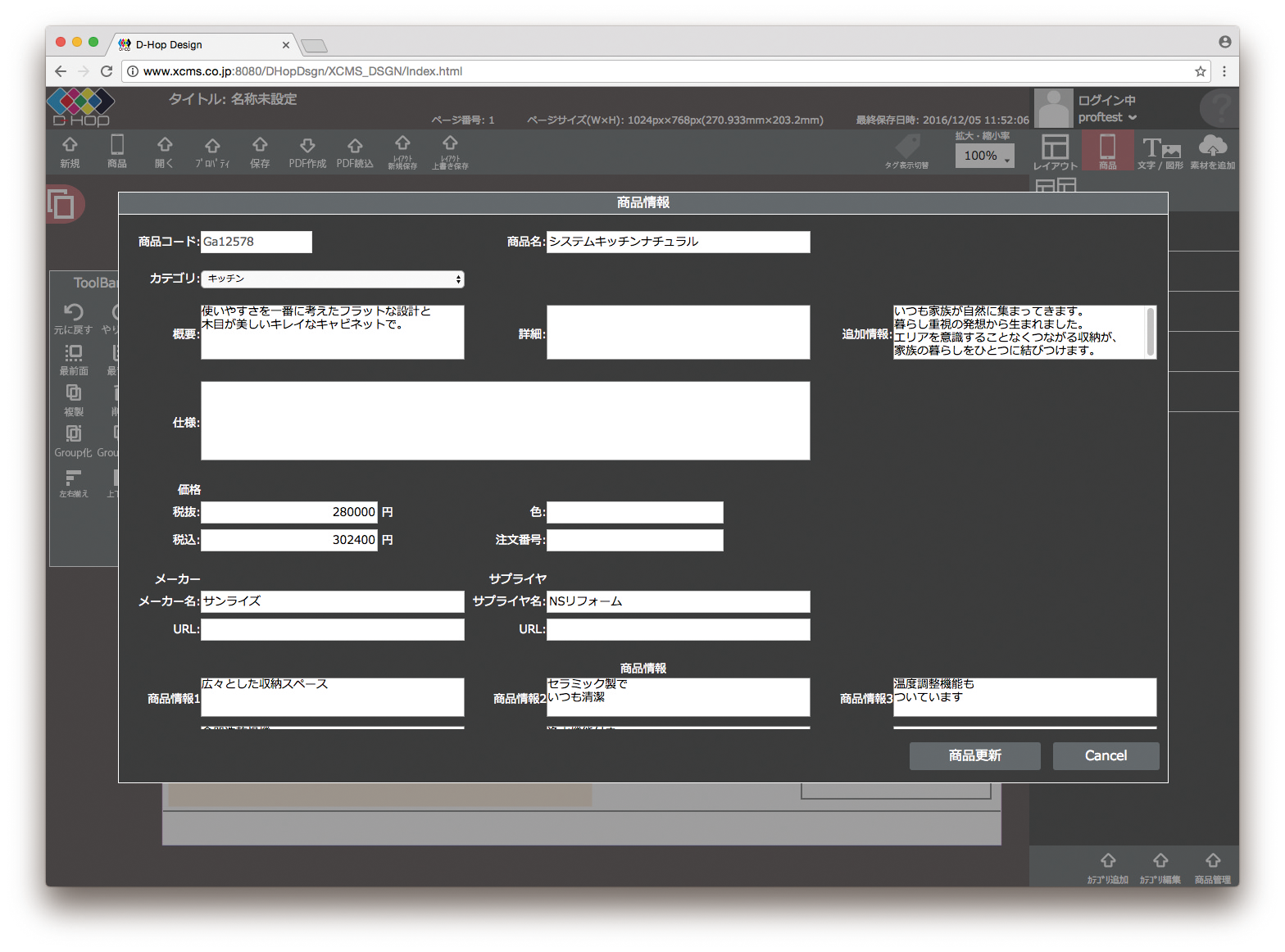Screen dimensions: 1285x952
Task: Click the サプライヤ URL input field
Action: 679,629
